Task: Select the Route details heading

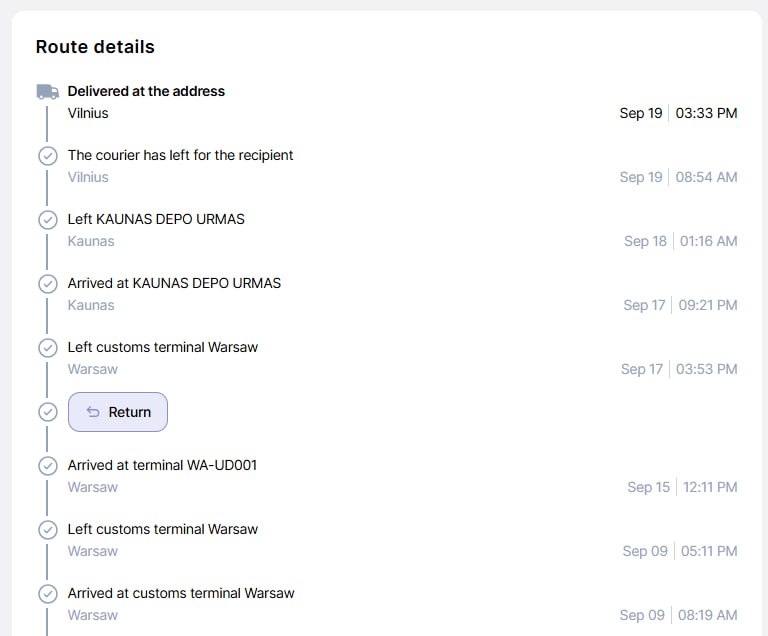Action: tap(95, 47)
